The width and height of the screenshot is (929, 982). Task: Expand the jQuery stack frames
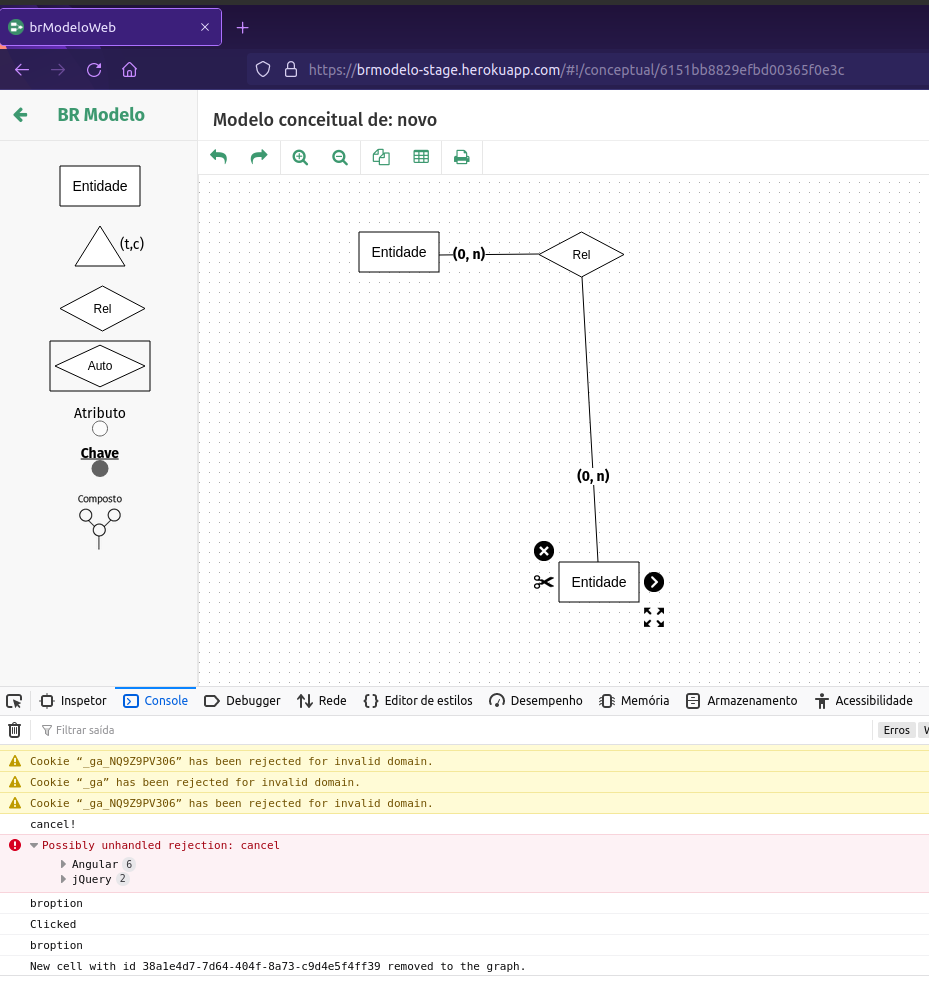click(63, 879)
